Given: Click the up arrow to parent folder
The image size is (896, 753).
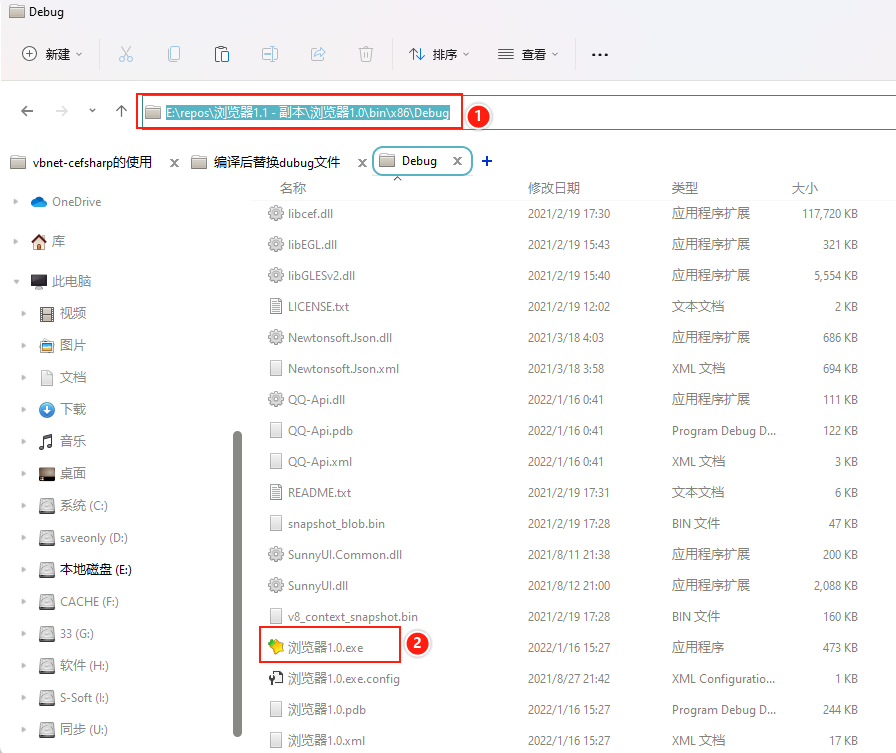Looking at the screenshot, I should point(120,112).
